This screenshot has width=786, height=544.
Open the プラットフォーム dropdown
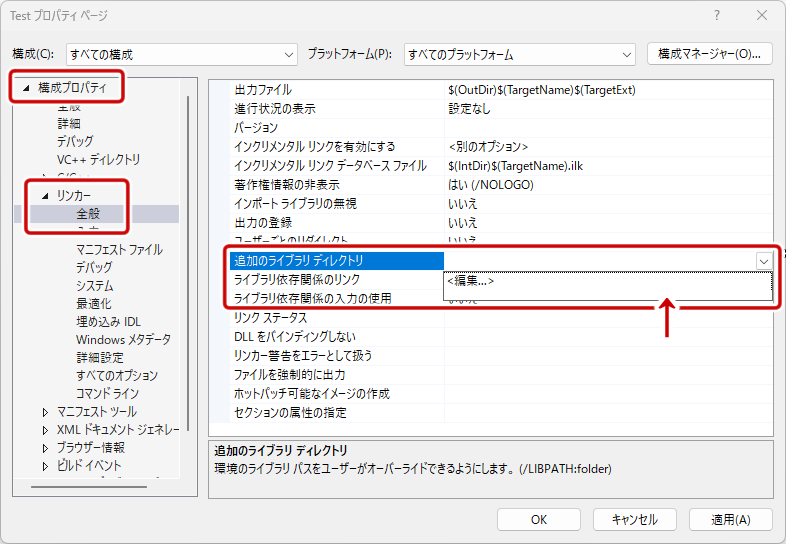click(x=520, y=55)
